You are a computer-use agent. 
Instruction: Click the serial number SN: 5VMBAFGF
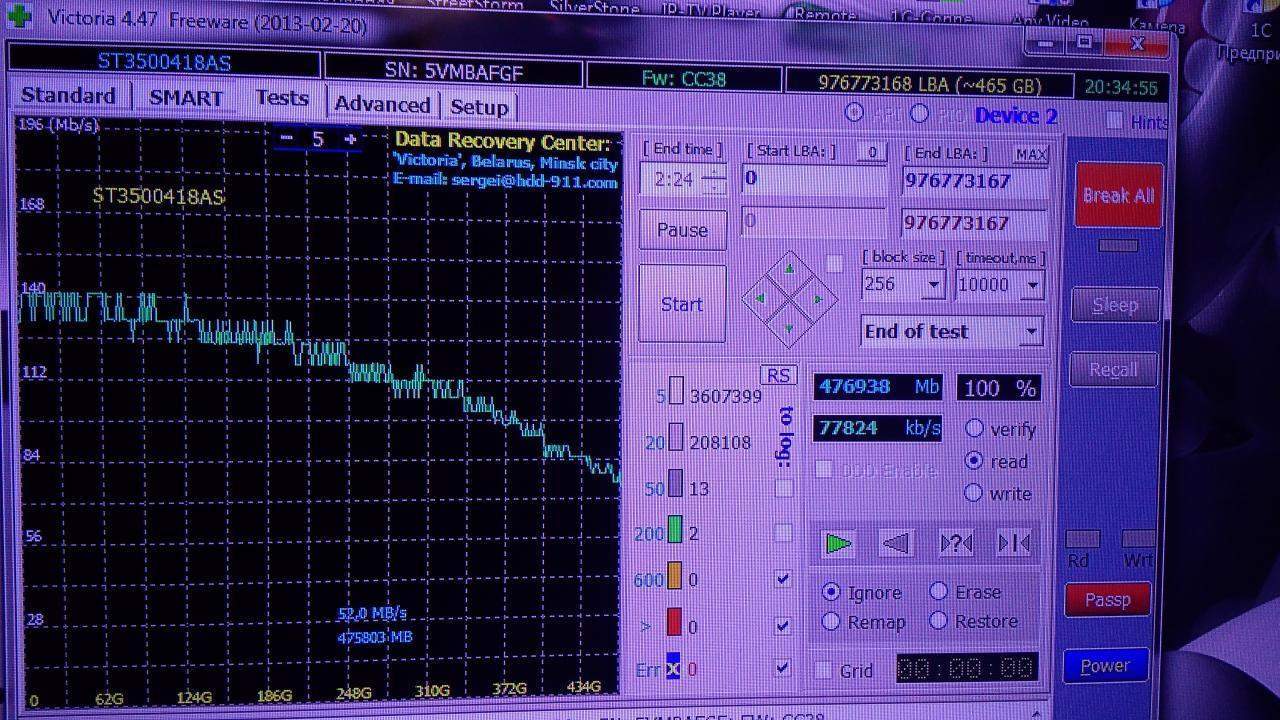[453, 70]
